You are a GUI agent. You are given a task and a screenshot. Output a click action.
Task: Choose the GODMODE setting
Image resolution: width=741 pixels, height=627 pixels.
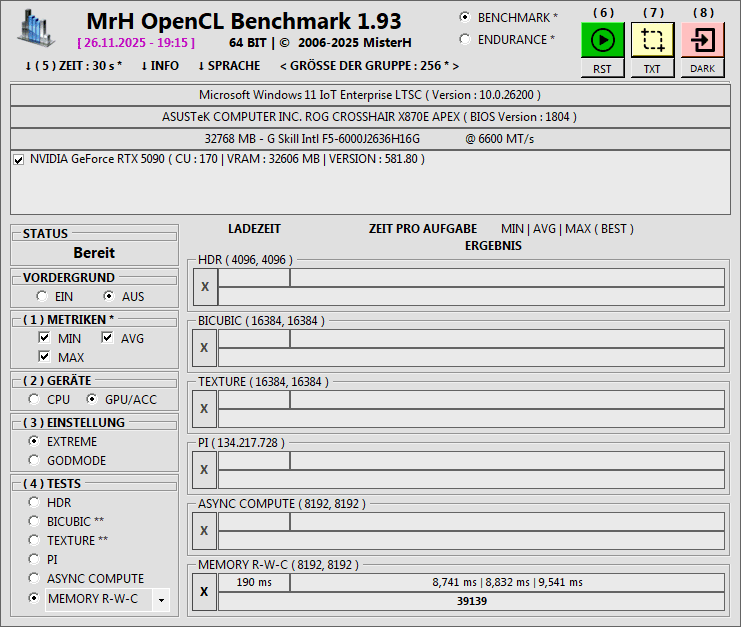pyautogui.click(x=34, y=460)
